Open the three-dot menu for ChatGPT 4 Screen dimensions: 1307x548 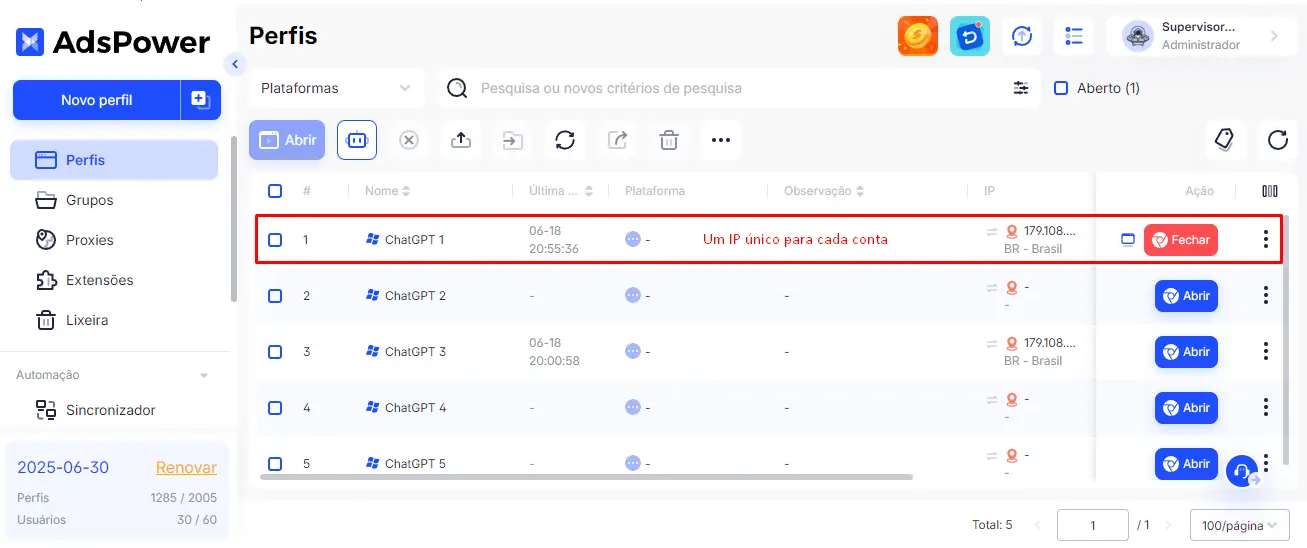(1266, 408)
